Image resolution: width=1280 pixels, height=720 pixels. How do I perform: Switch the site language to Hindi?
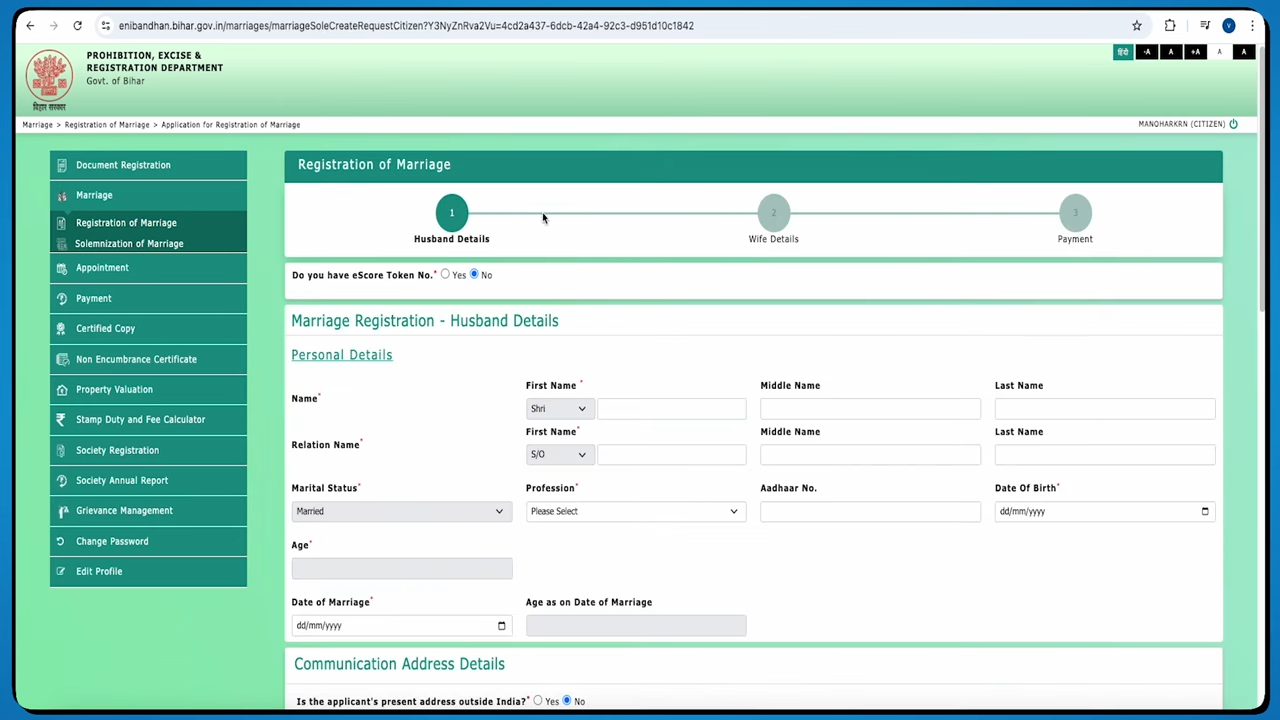tap(1122, 51)
